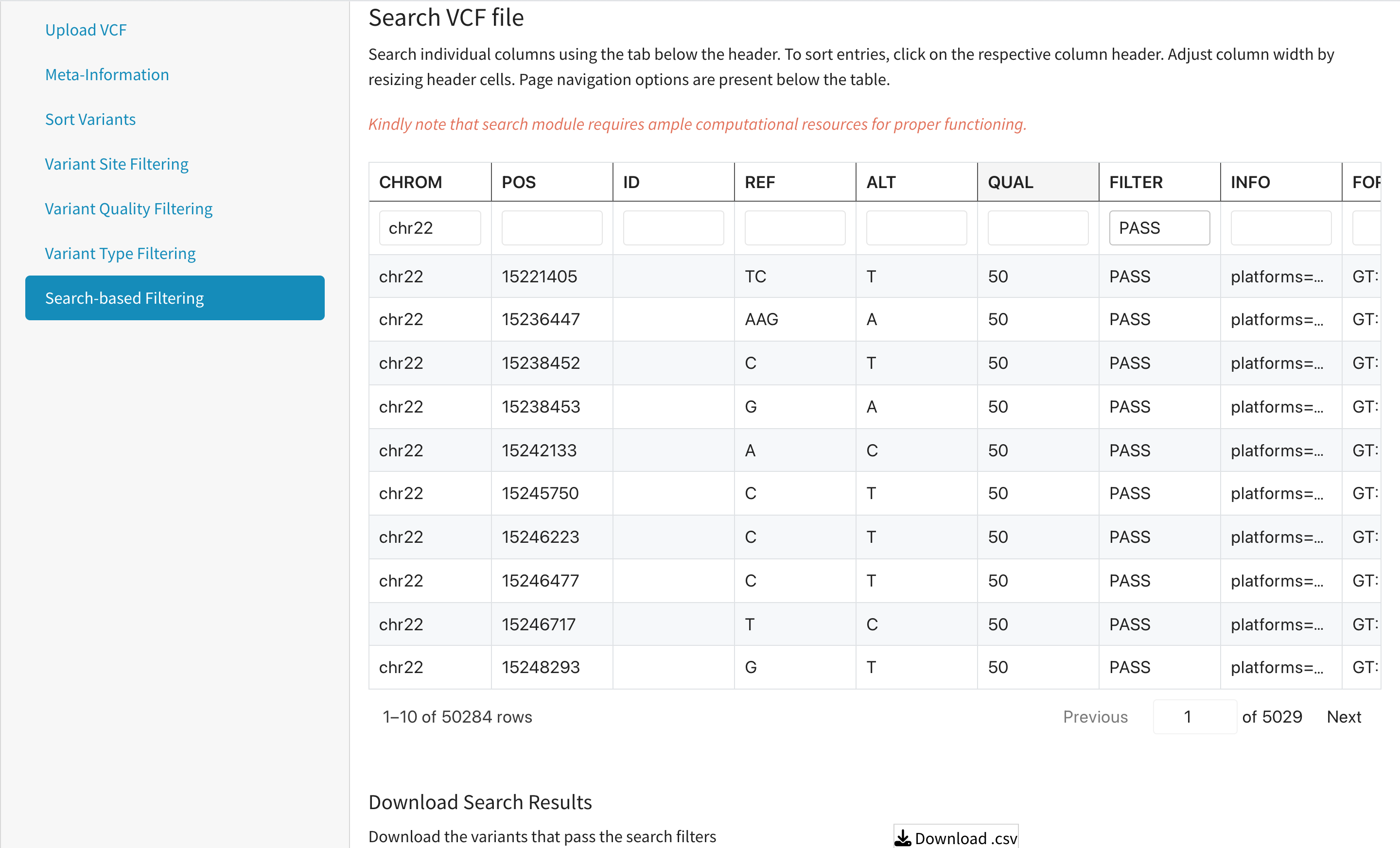Focus the ALT column search field
The height and width of the screenshot is (848, 1400).
pos(916,228)
